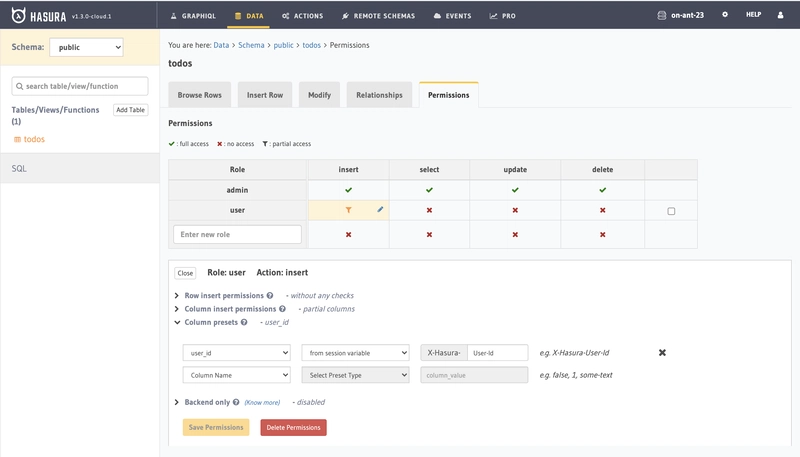This screenshot has width=800, height=457.
Task: Click the todos table icon in sidebar
Action: (x=17, y=139)
